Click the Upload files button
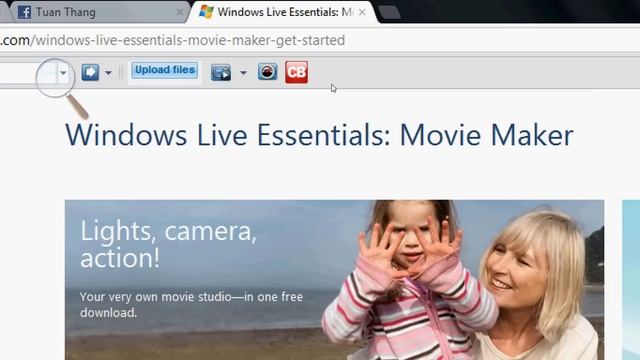The image size is (640, 360). pyautogui.click(x=165, y=70)
